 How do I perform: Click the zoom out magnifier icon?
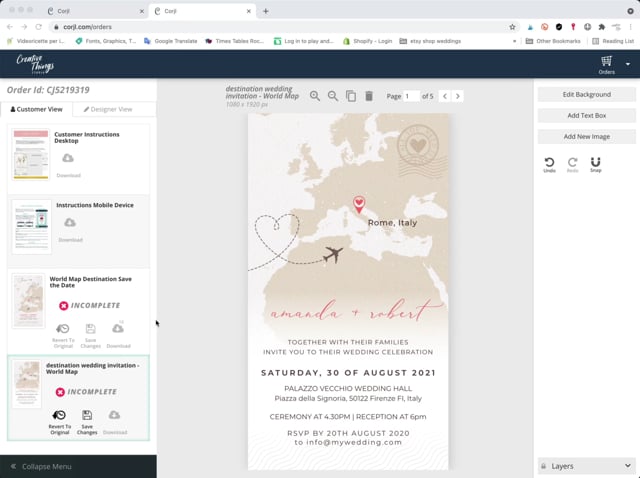pyautogui.click(x=333, y=96)
